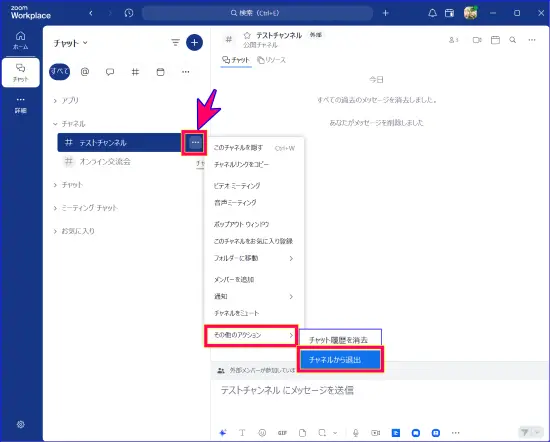
Task: Open screenshot options dropdown arrow
Action: [335, 433]
